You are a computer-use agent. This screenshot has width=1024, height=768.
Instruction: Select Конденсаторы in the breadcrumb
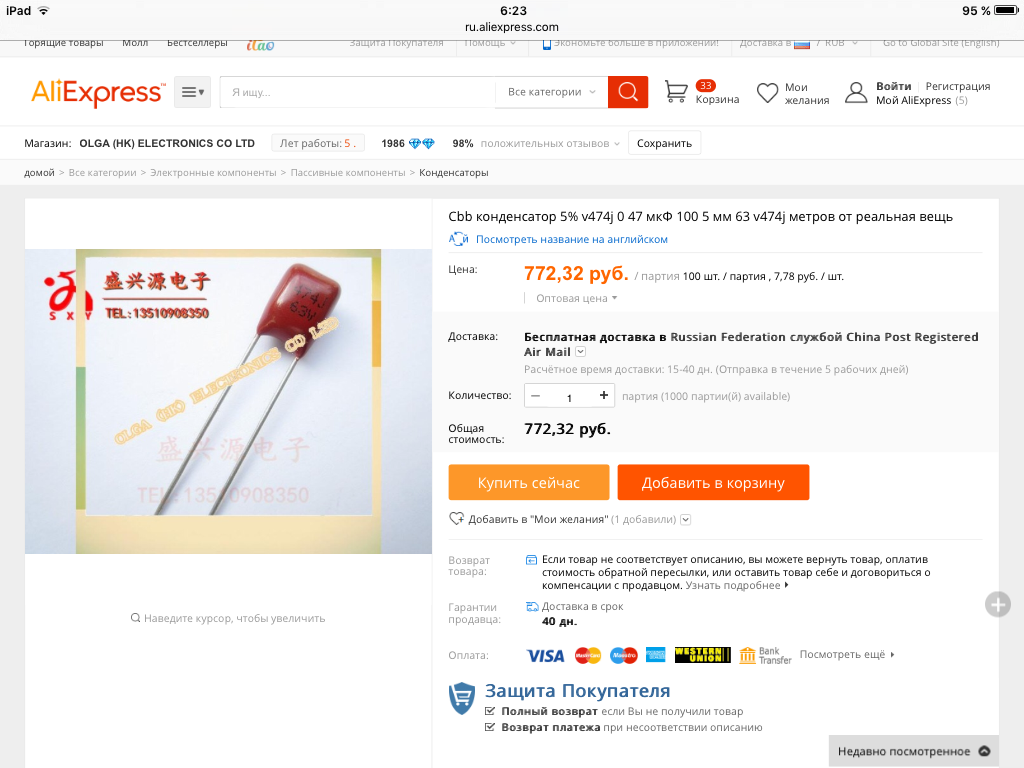pos(453,172)
